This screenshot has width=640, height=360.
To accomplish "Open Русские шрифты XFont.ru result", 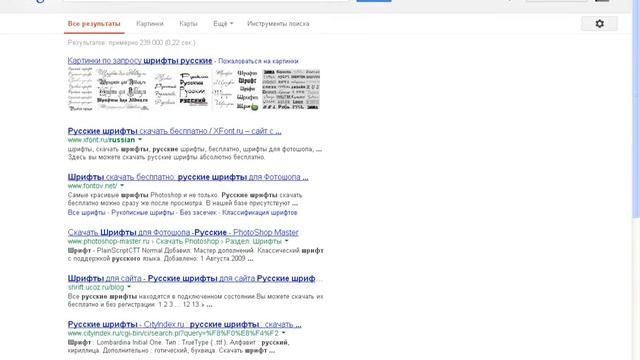I will (174, 131).
